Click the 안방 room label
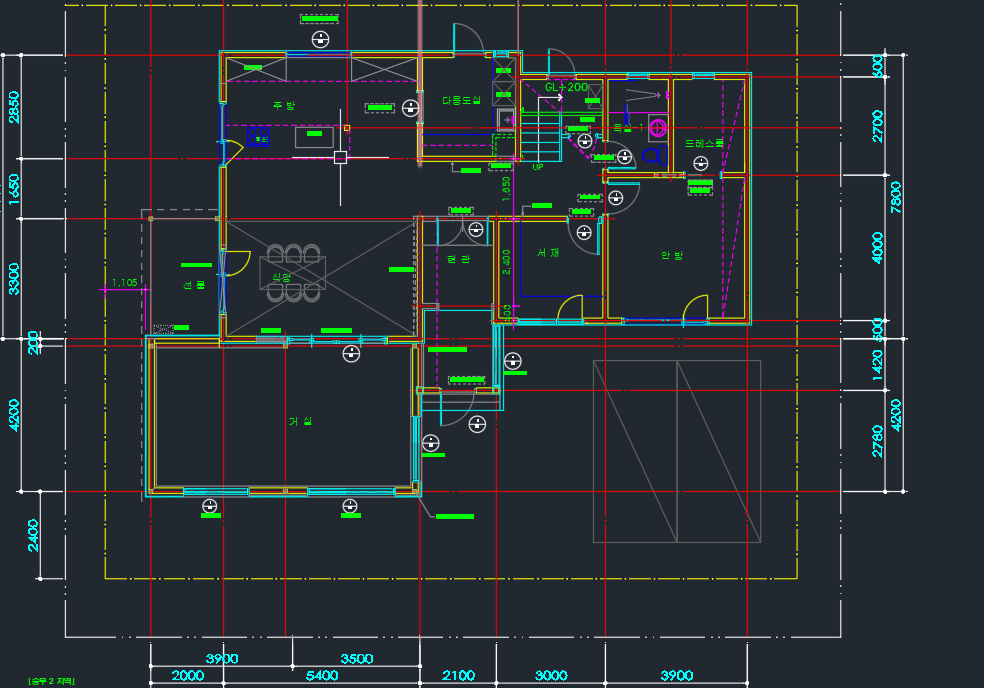984x688 pixels. click(672, 256)
